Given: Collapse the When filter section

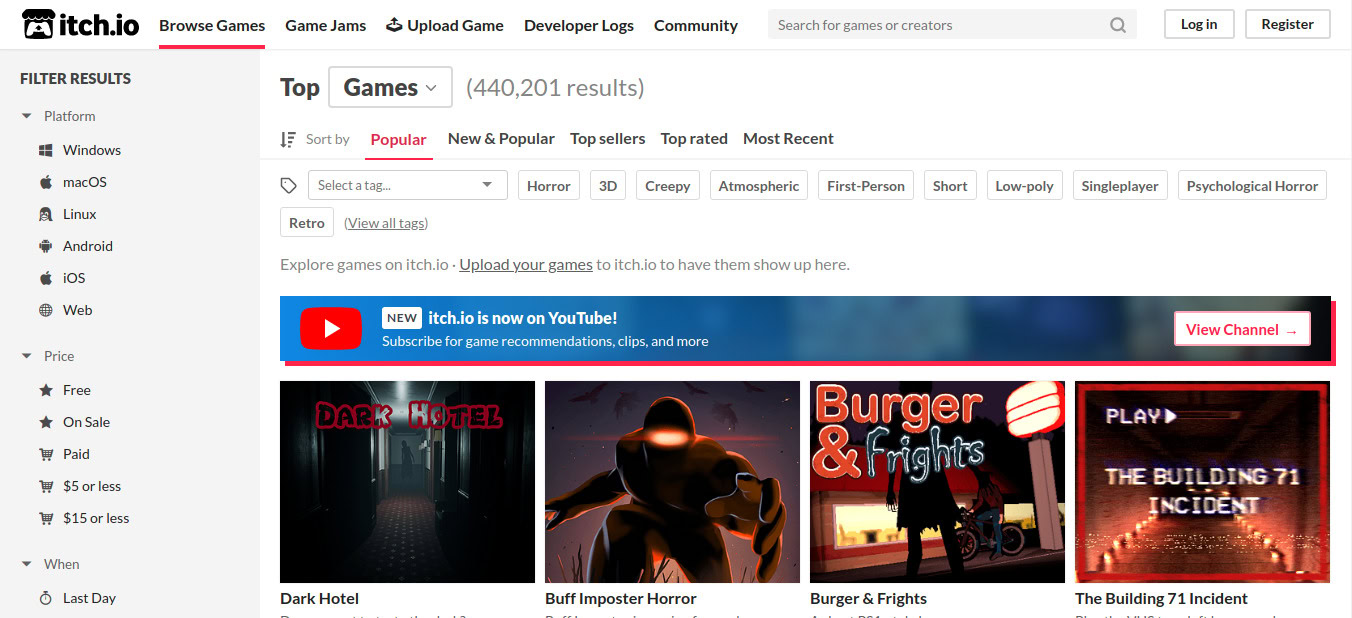Looking at the screenshot, I should pos(27,564).
